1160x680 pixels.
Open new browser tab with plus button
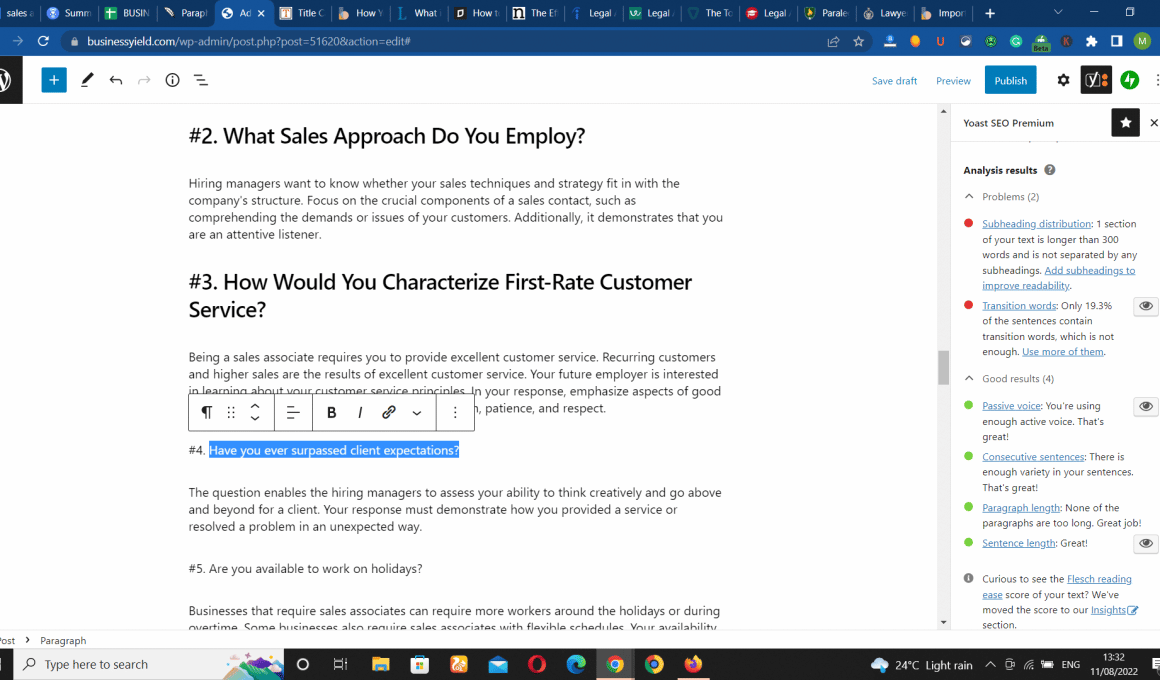[x=990, y=13]
